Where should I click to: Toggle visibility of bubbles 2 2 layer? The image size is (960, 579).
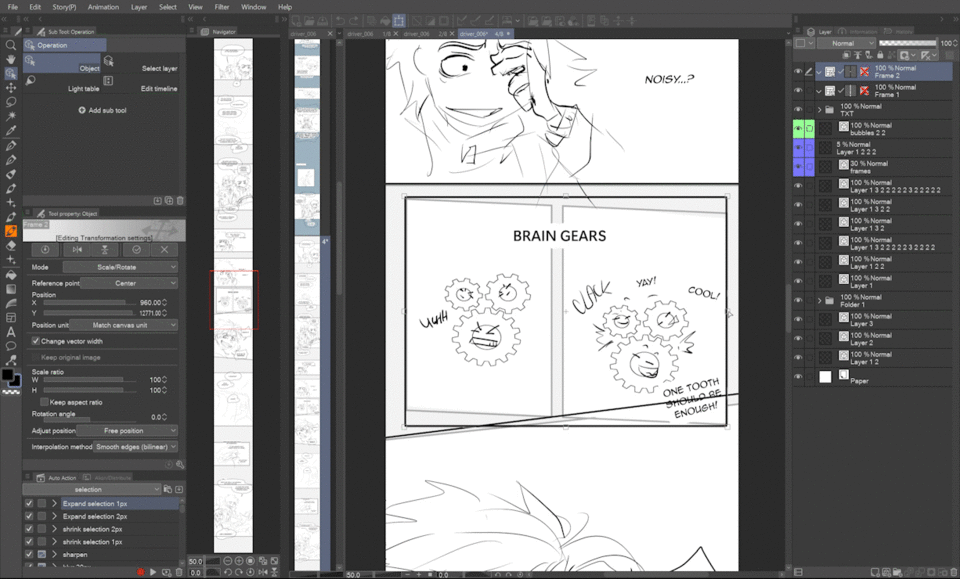[798, 129]
